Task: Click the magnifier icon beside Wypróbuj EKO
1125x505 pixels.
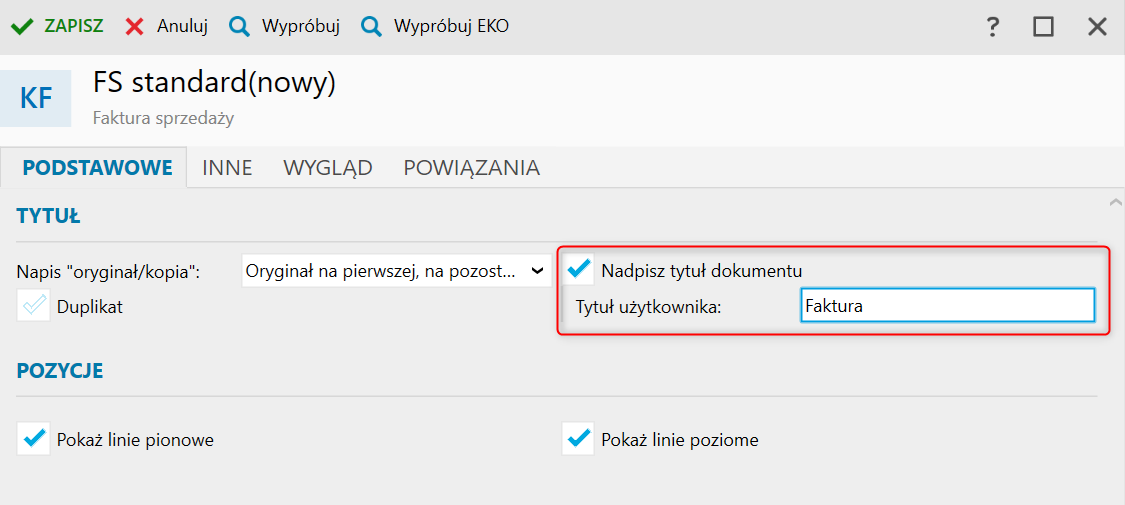Action: click(x=372, y=27)
